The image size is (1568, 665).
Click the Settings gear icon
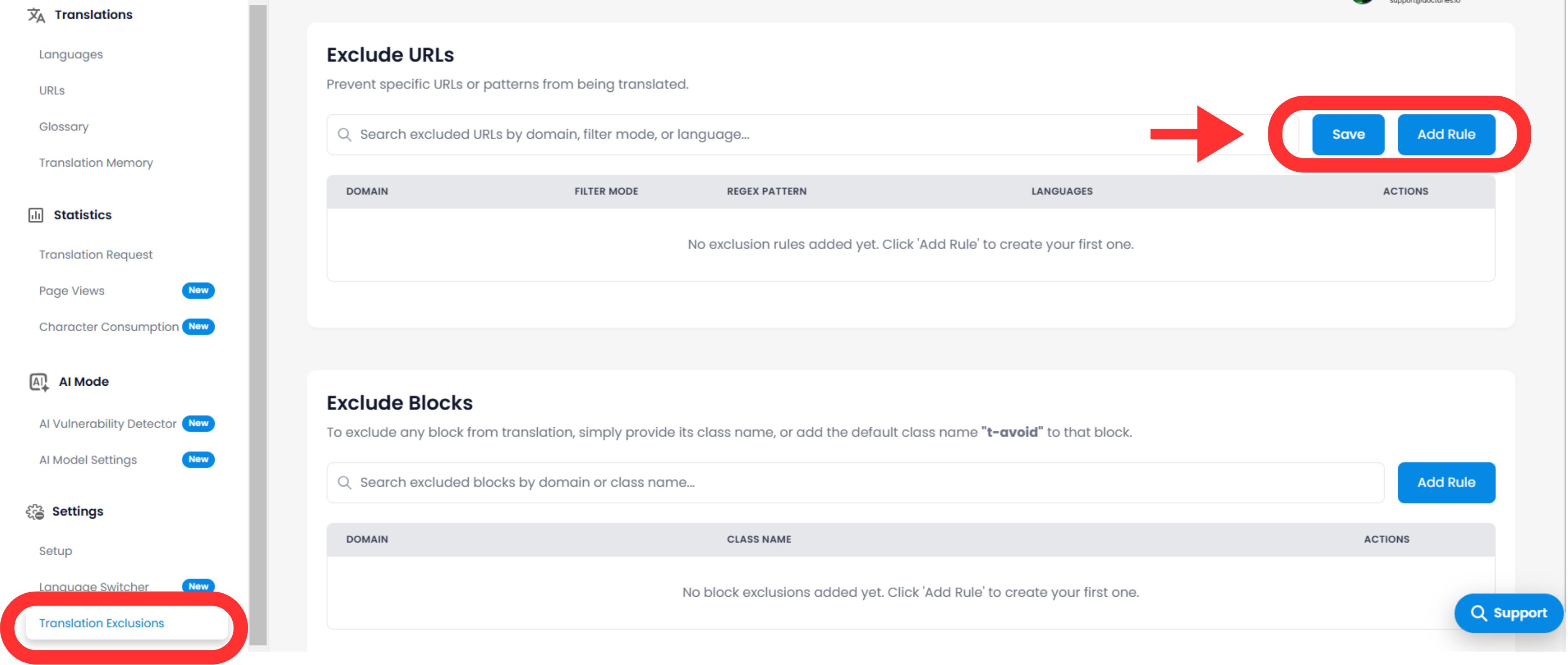pos(35,511)
